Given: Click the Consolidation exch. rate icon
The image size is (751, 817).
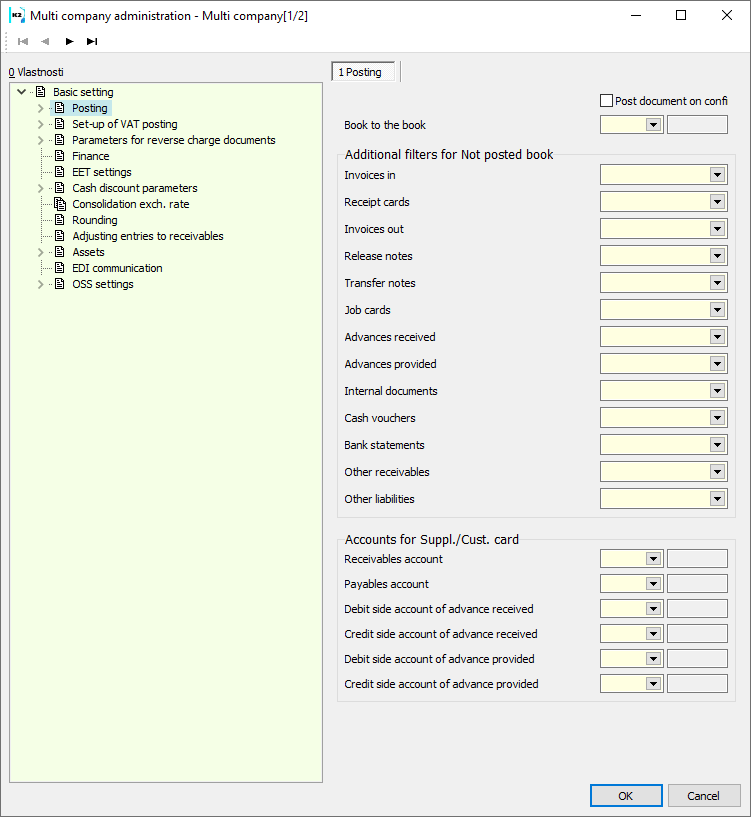Looking at the screenshot, I should [x=60, y=204].
